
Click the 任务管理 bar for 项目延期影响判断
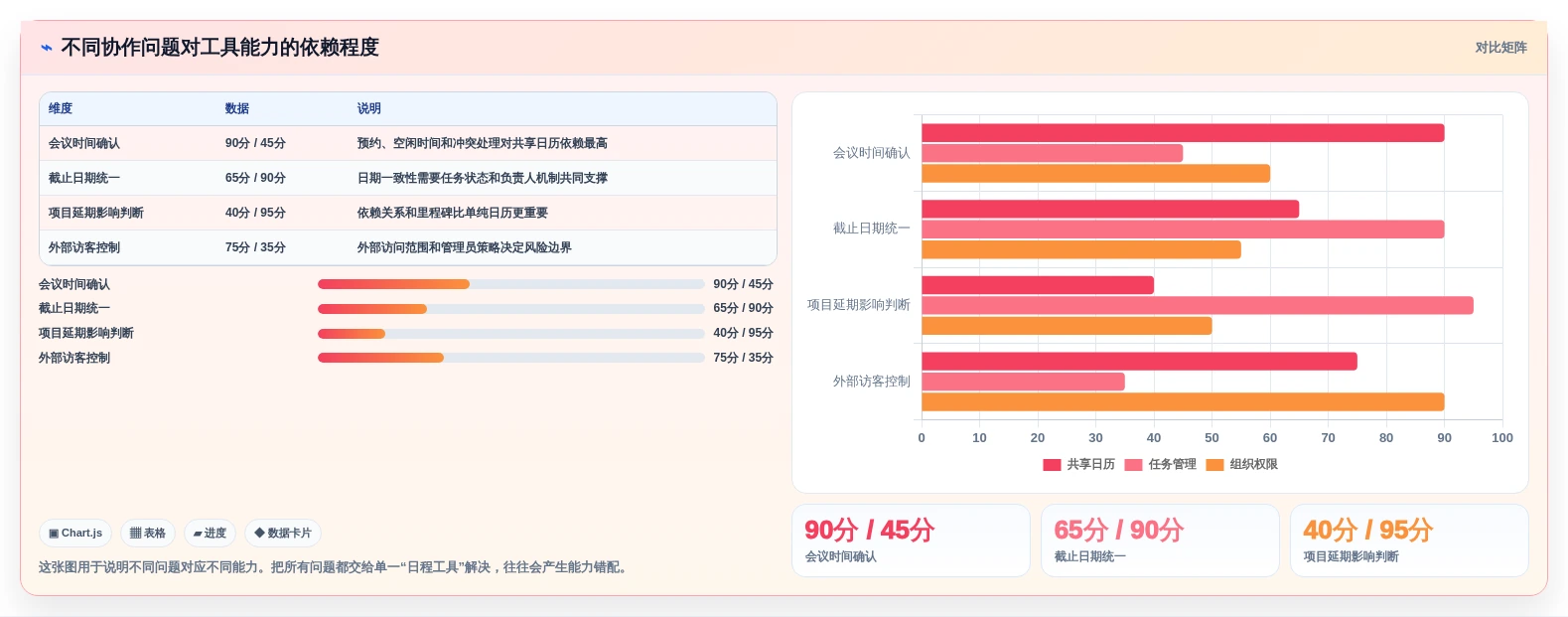(1198, 305)
